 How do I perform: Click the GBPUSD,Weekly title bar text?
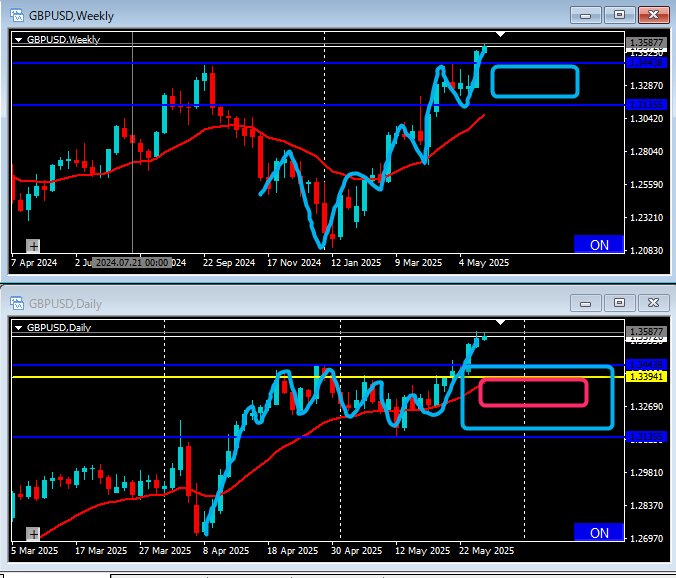pyautogui.click(x=71, y=16)
